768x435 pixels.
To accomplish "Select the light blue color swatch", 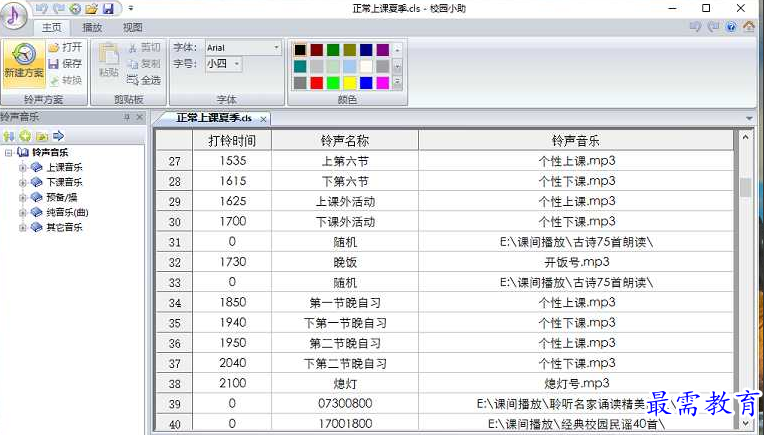I will point(350,66).
